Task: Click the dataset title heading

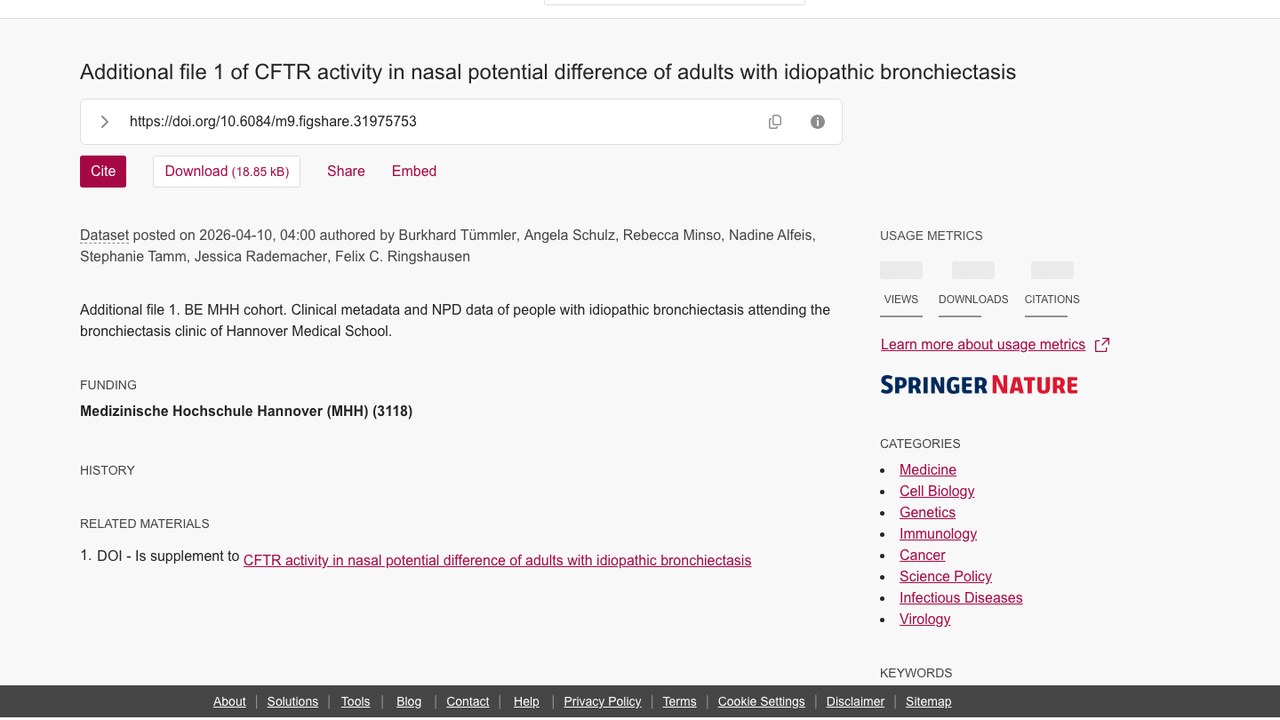Action: point(548,72)
